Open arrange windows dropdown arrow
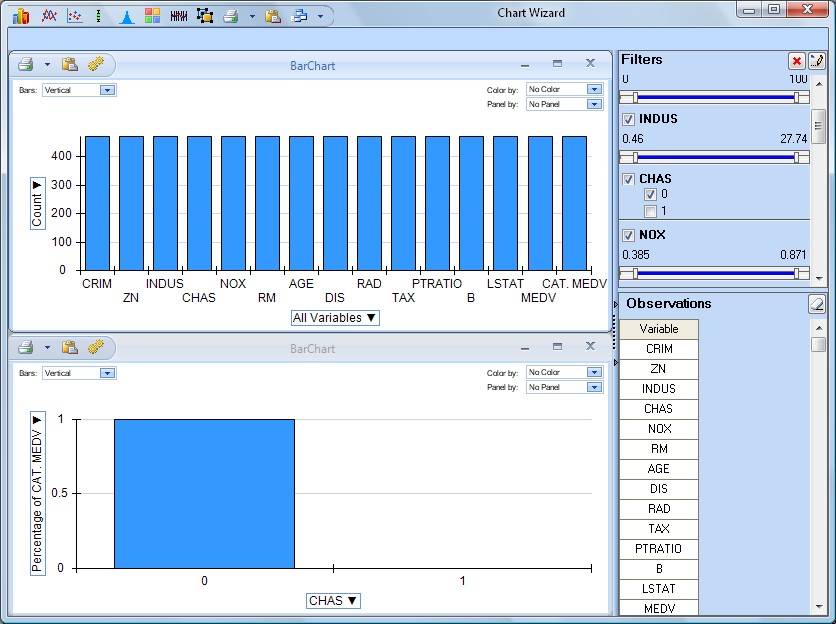 point(320,17)
